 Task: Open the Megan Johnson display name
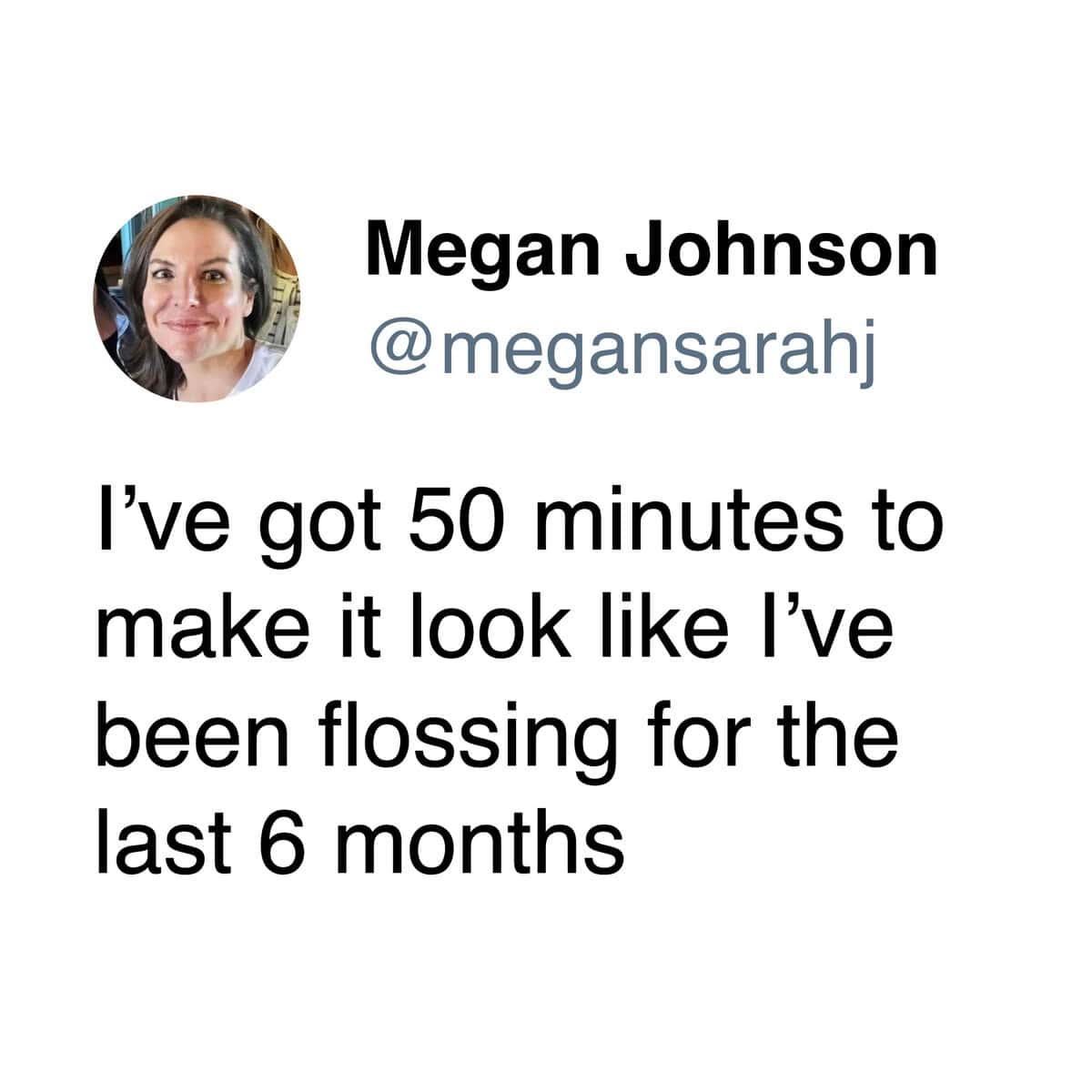point(651,251)
